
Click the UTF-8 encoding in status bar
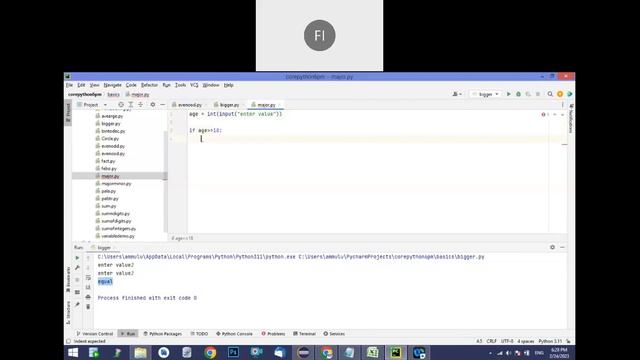[507, 341]
